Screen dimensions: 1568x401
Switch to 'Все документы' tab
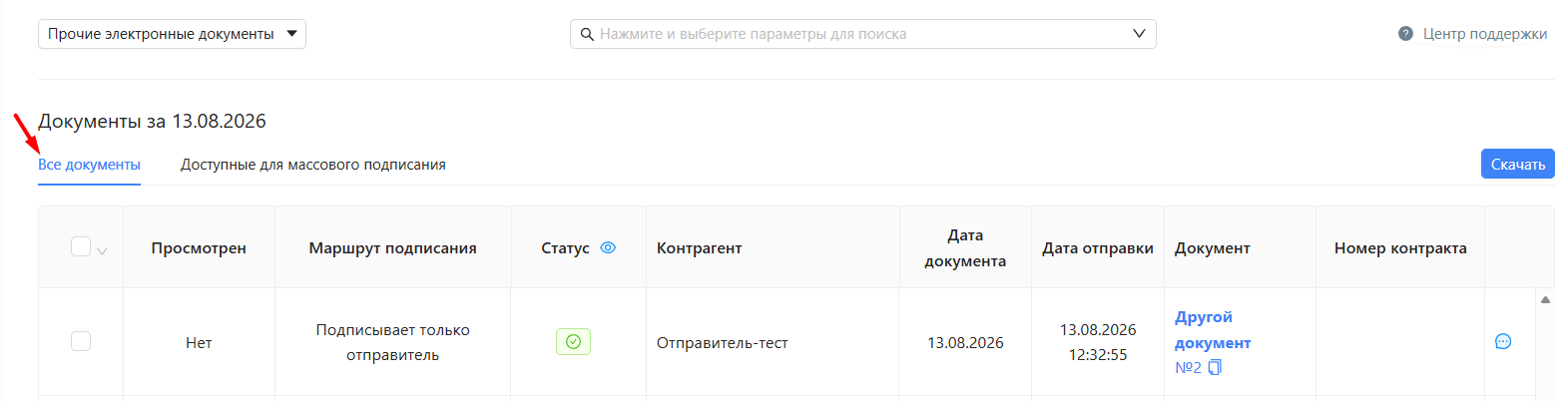89,165
